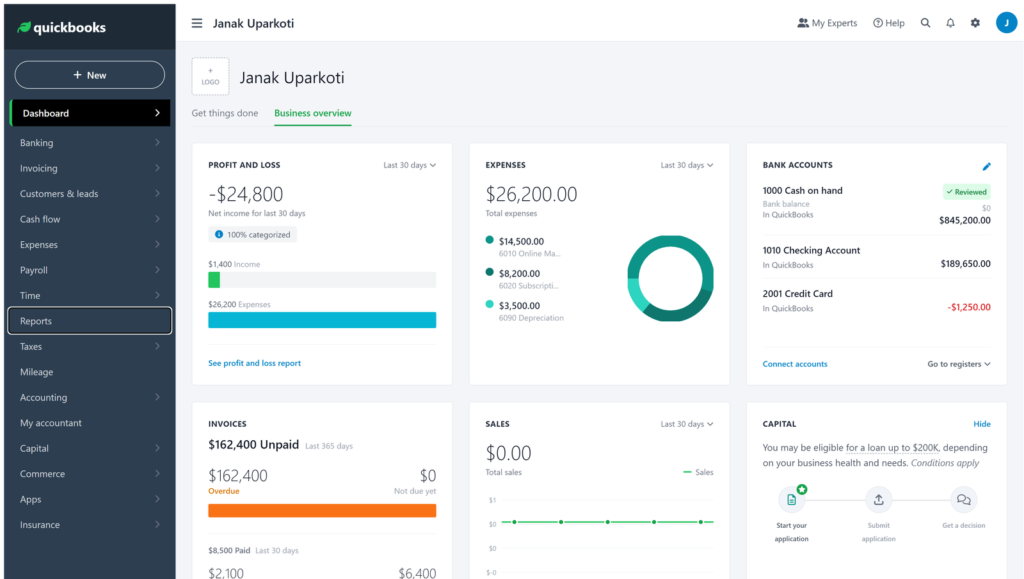Open the settings gear icon

975,23
